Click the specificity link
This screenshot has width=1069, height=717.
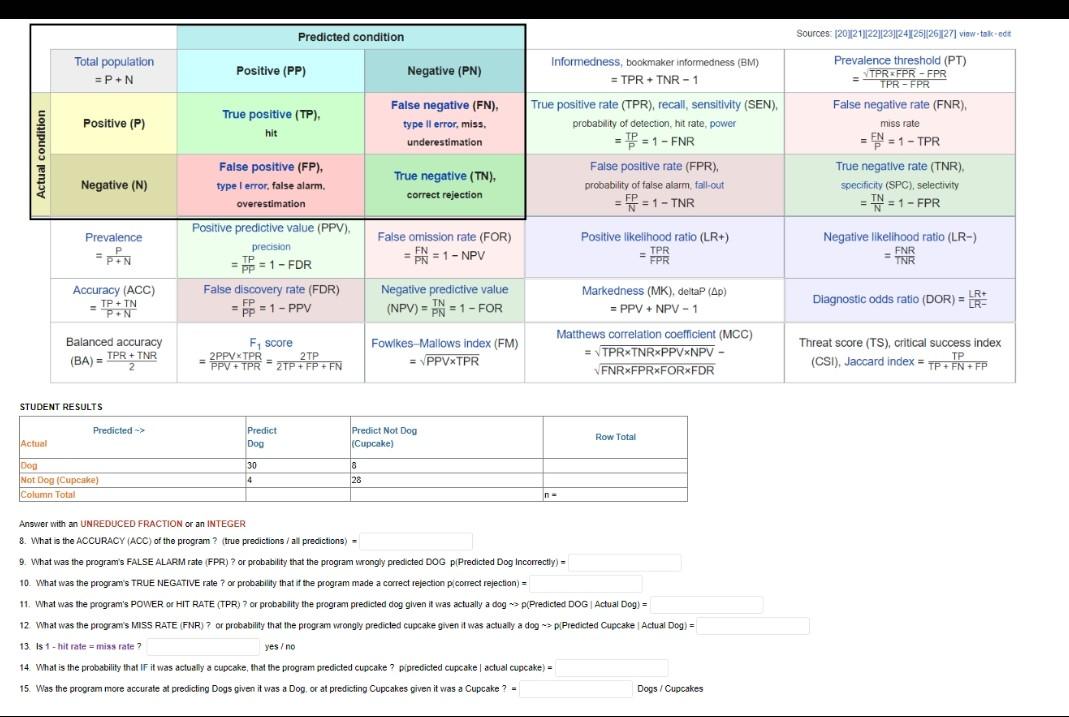tap(861, 185)
